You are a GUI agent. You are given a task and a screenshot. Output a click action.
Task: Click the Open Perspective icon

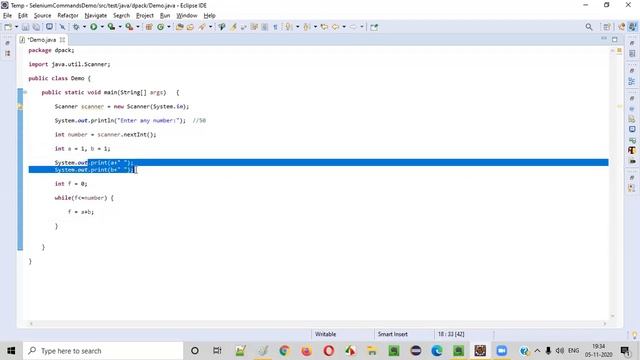point(607,27)
